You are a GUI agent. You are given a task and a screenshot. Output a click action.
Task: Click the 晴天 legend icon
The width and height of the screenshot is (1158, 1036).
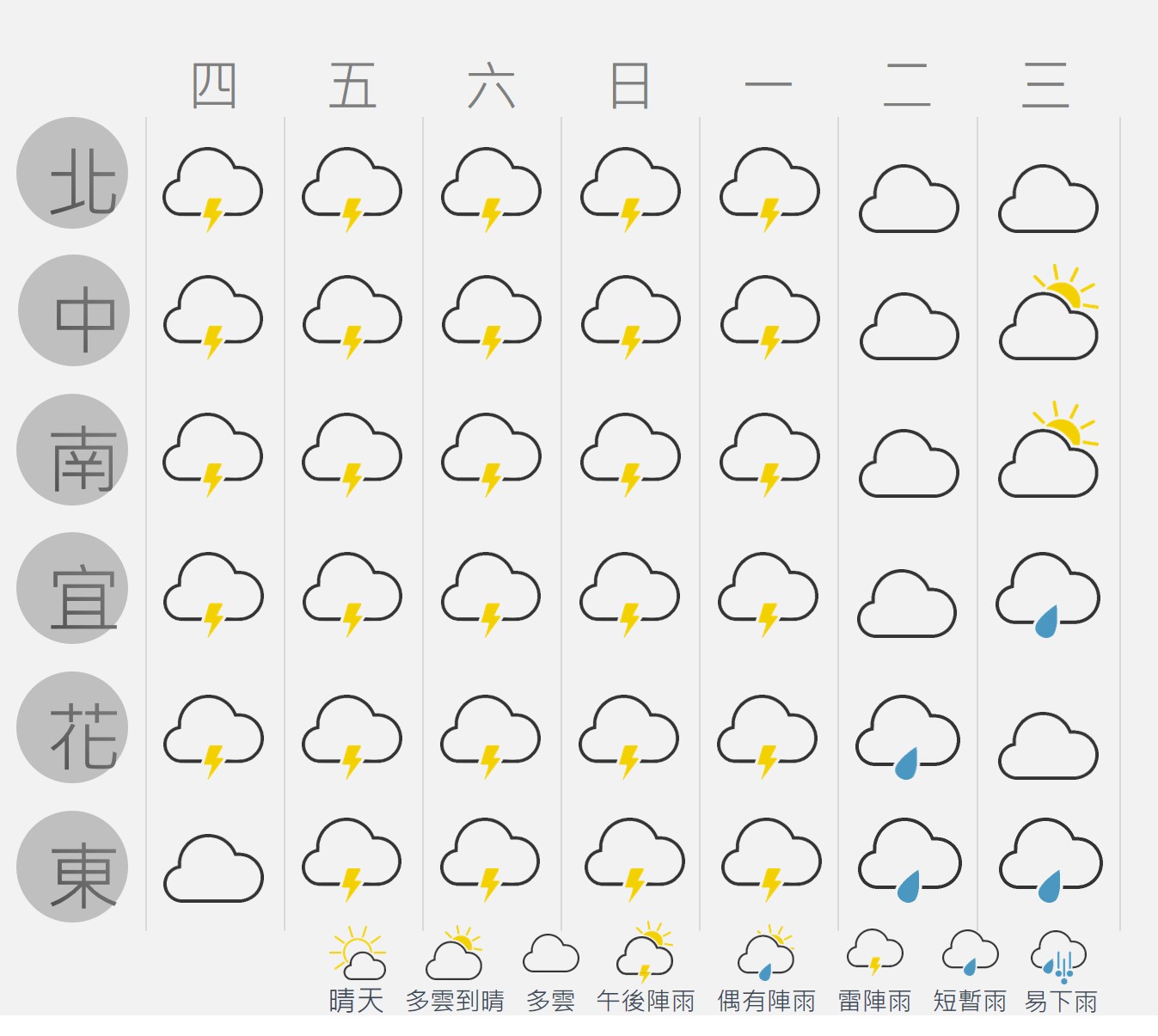tap(358, 954)
